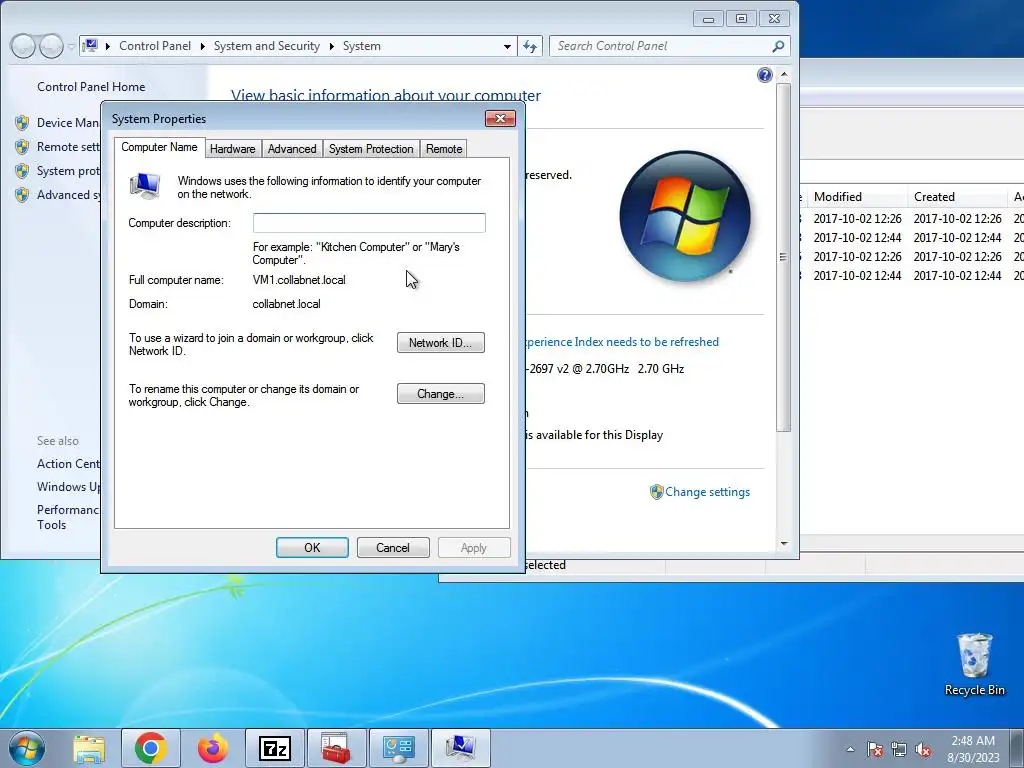Expand the arrow after Control Panel breadcrumb
Image resolution: width=1024 pixels, height=768 pixels.
click(x=202, y=46)
